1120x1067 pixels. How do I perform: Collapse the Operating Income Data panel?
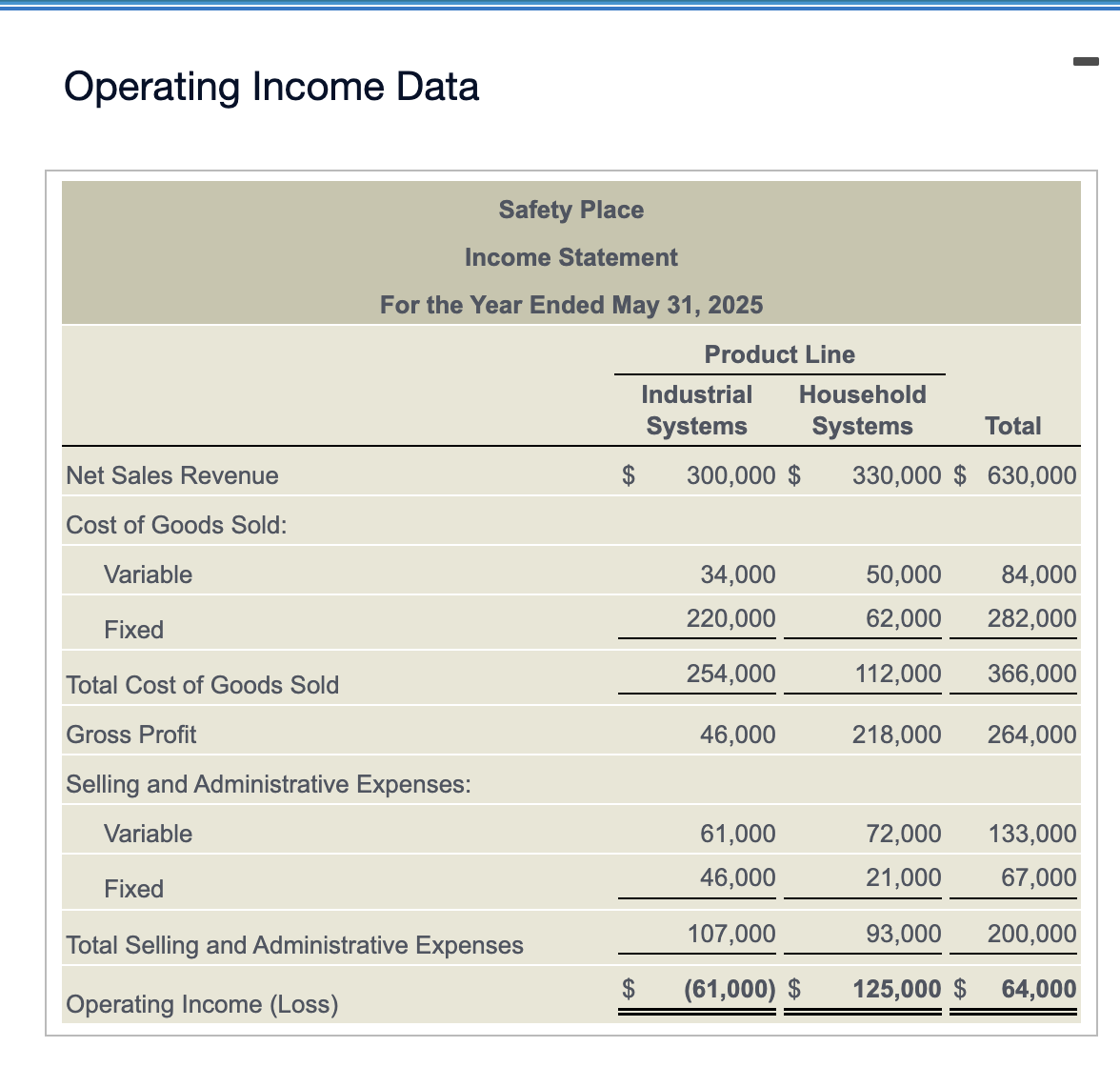click(x=1084, y=60)
